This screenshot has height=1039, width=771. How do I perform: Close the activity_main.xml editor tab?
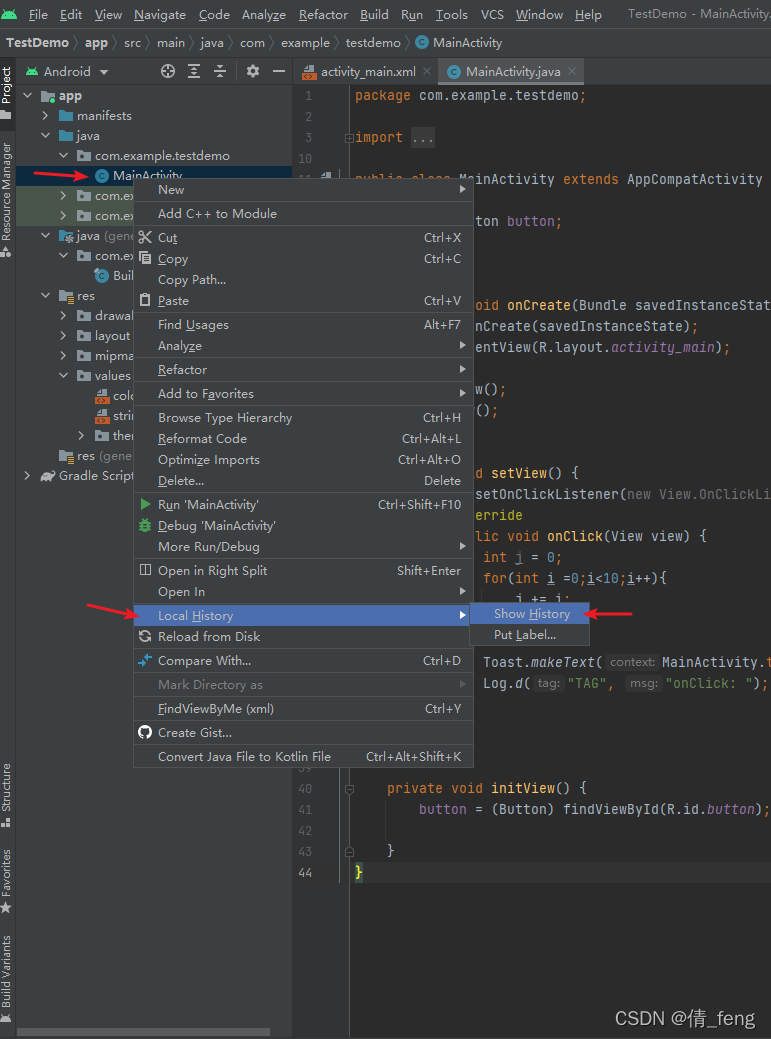[427, 71]
